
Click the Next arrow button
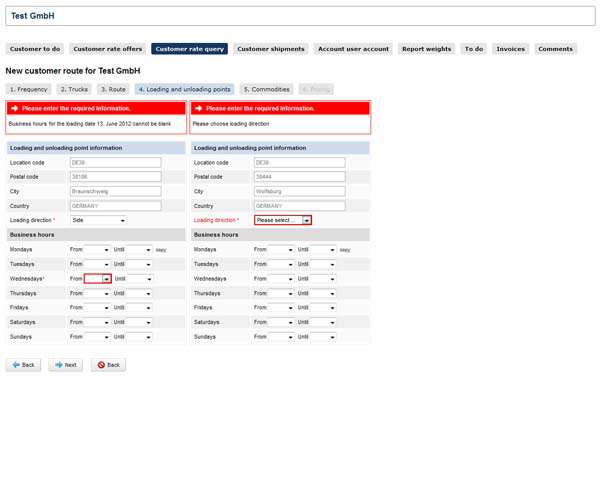coord(65,365)
